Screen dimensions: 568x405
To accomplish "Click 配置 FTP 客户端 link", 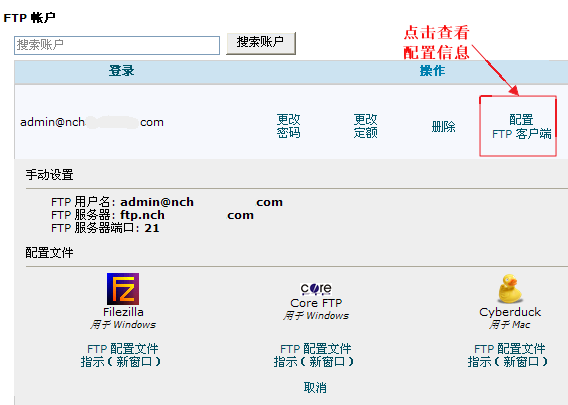I will (521, 126).
